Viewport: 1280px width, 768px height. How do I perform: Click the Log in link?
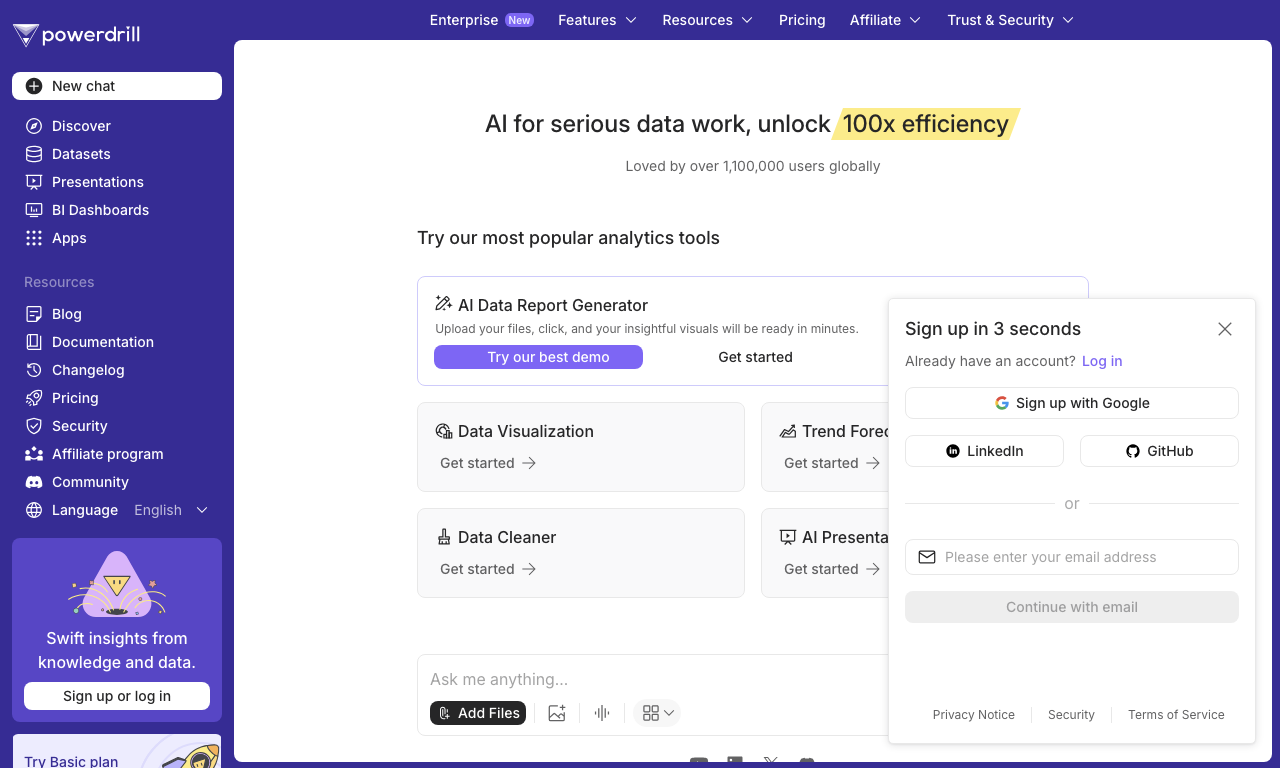[x=1102, y=361]
